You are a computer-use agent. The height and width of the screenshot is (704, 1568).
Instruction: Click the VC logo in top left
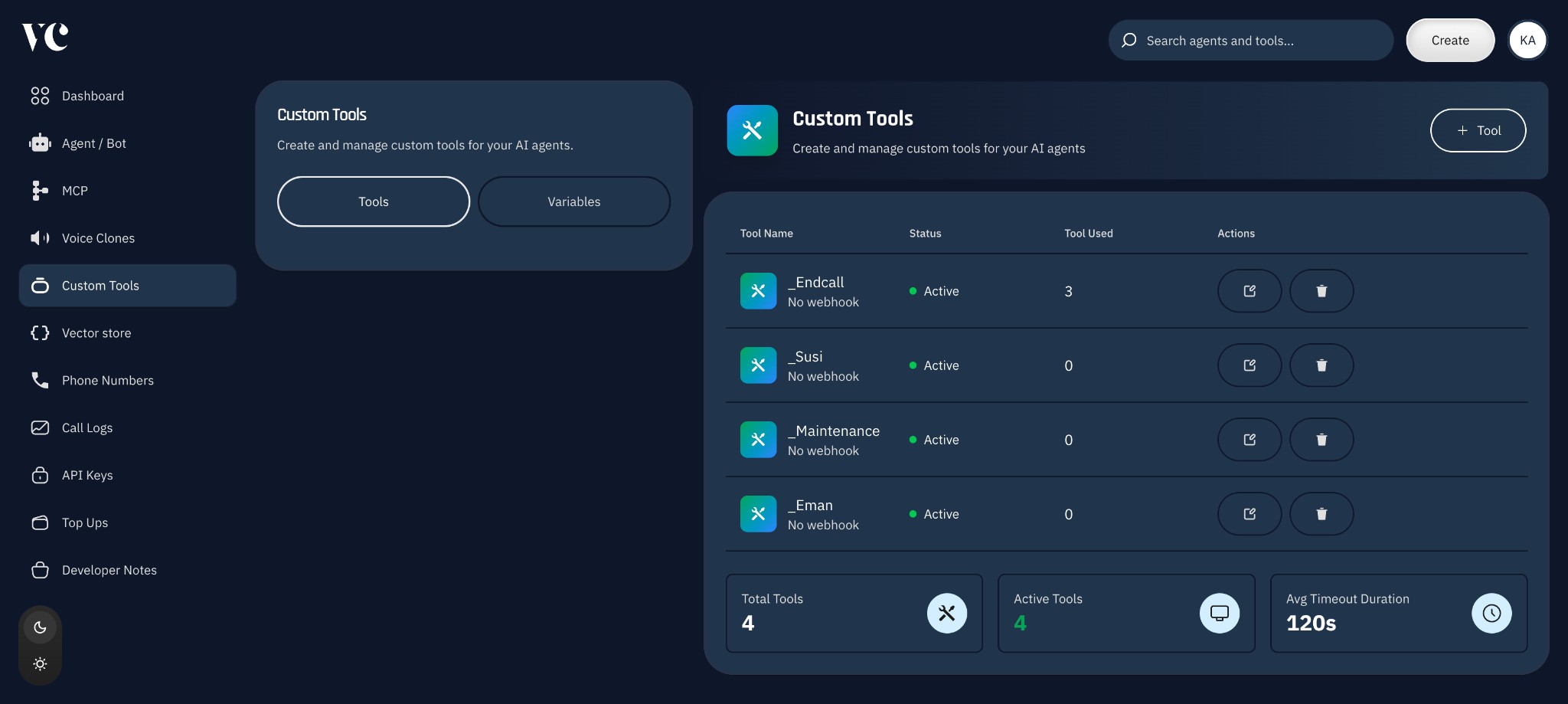[45, 37]
